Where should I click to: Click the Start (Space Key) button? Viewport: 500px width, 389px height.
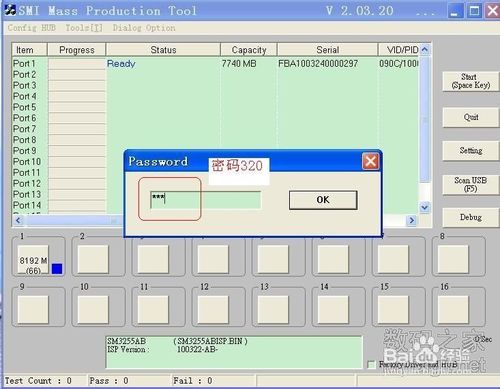(x=471, y=81)
